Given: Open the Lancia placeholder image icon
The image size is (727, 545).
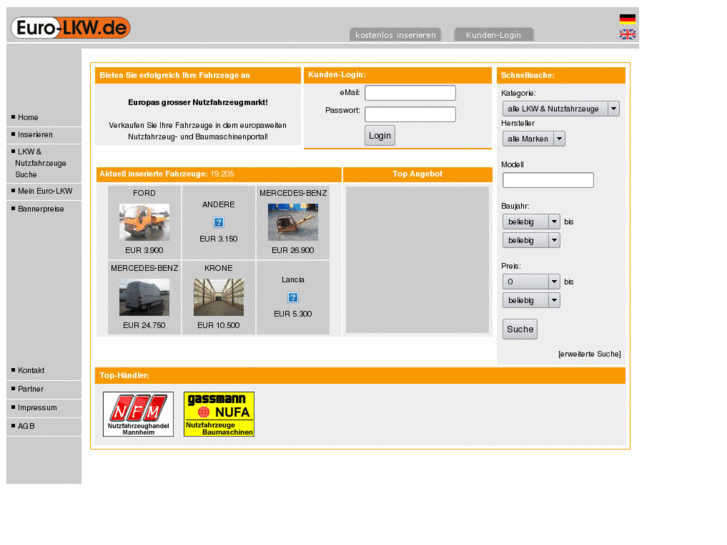Looking at the screenshot, I should click(x=293, y=297).
